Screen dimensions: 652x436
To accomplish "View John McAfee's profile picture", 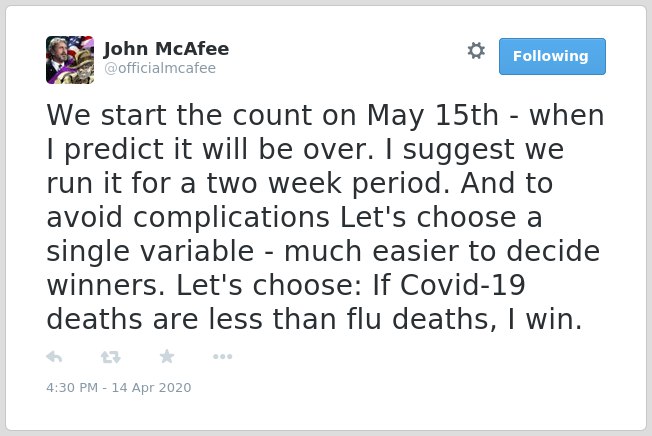I will [x=70, y=60].
